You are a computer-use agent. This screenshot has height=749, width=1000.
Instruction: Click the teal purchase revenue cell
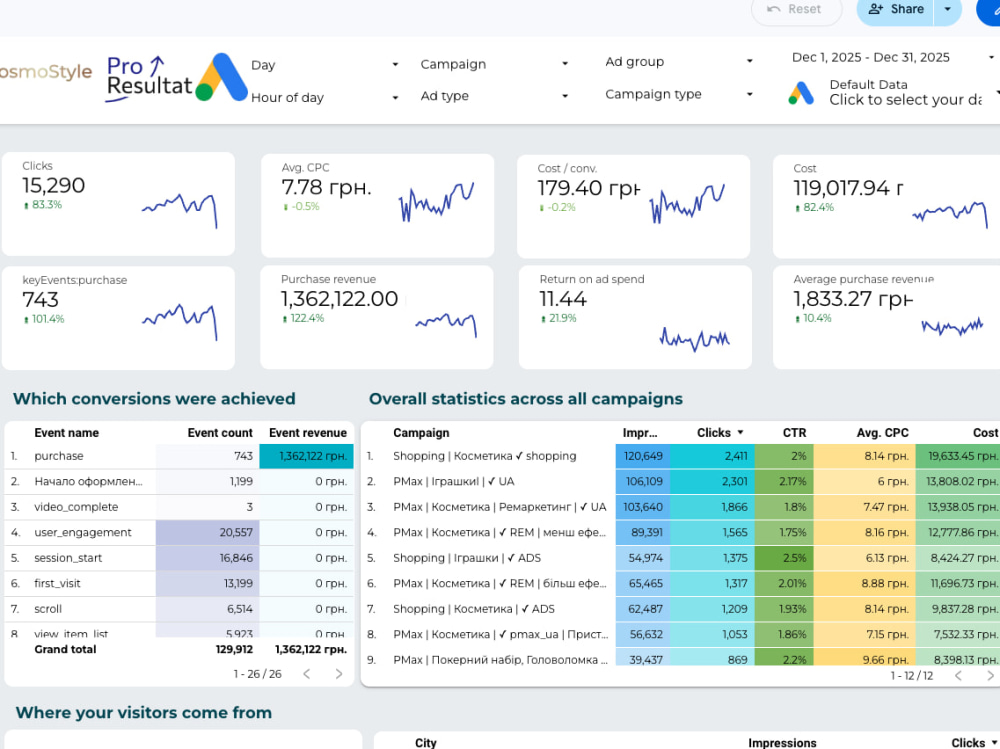[307, 456]
